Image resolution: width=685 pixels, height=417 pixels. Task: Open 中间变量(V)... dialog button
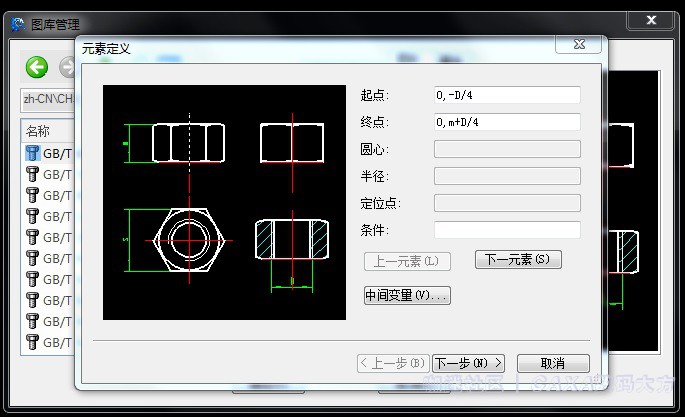pos(407,295)
